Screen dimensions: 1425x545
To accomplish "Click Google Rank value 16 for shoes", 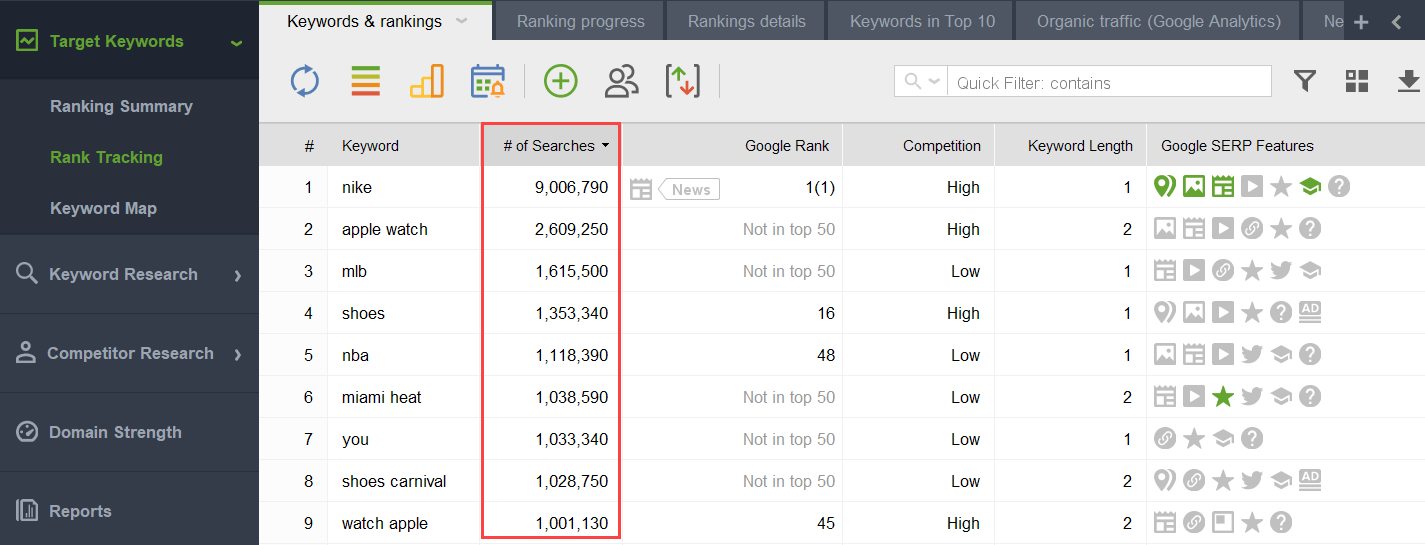I will point(826,313).
